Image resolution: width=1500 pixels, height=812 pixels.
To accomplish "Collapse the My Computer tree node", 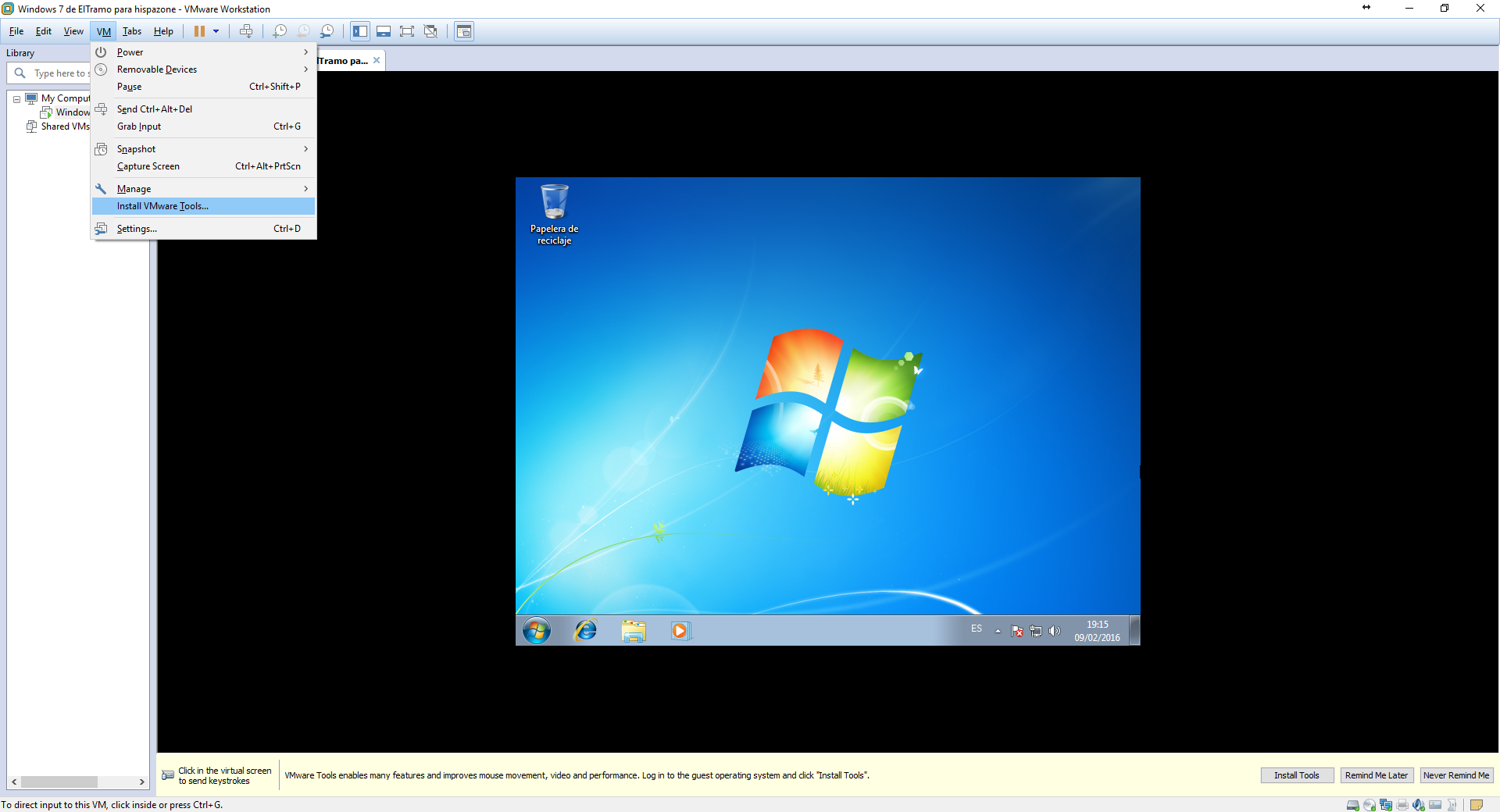I will (x=16, y=99).
